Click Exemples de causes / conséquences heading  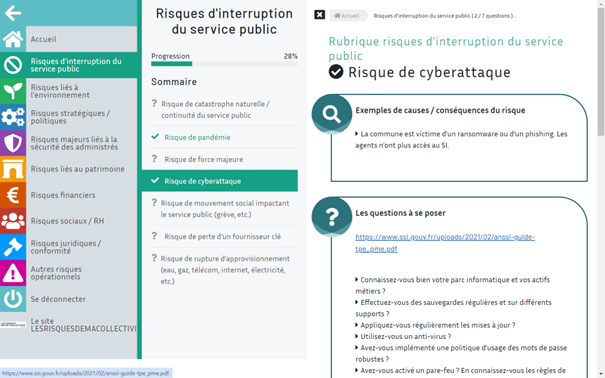tap(440, 110)
